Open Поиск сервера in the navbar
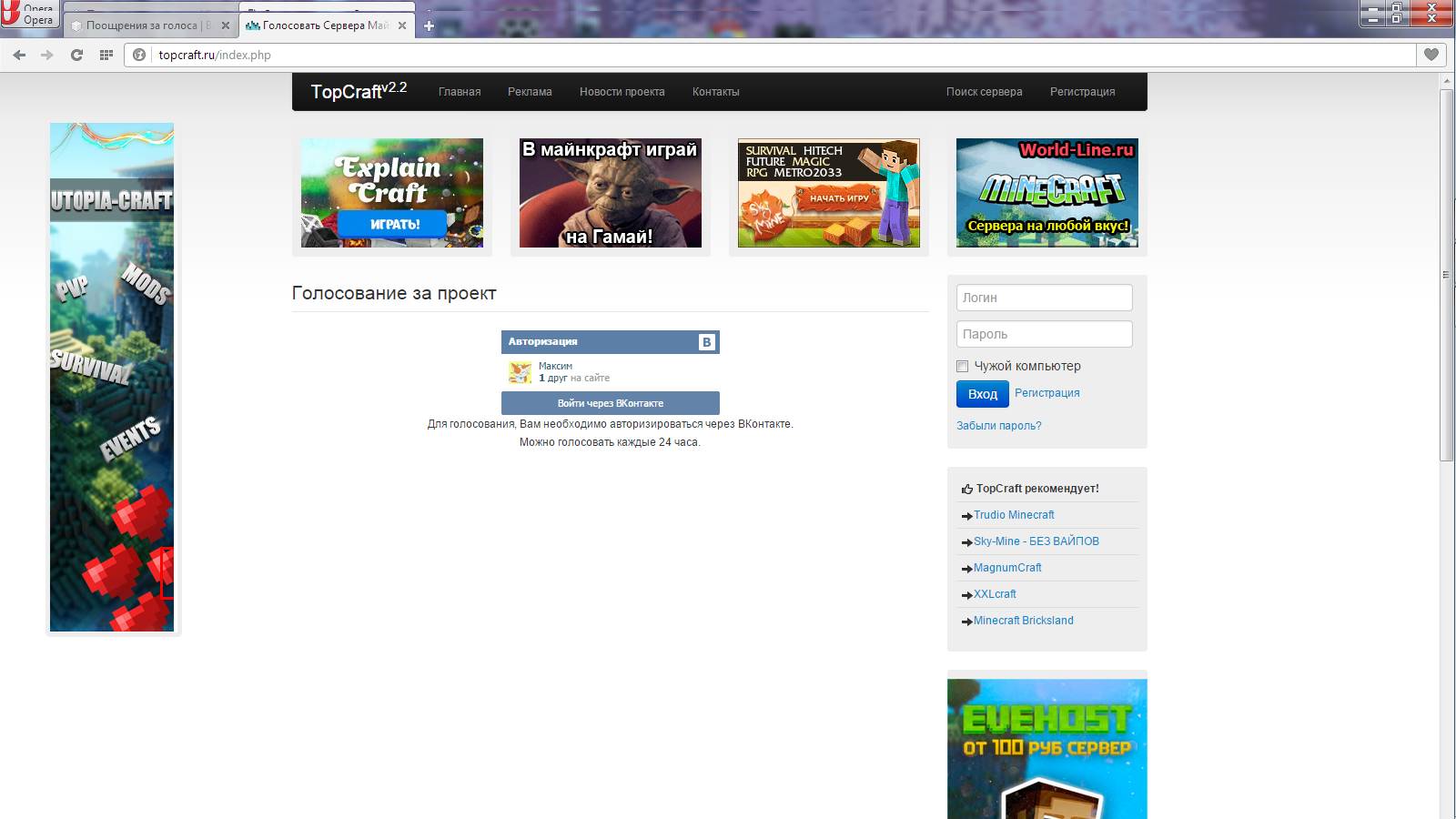The height and width of the screenshot is (819, 1456). point(984,92)
